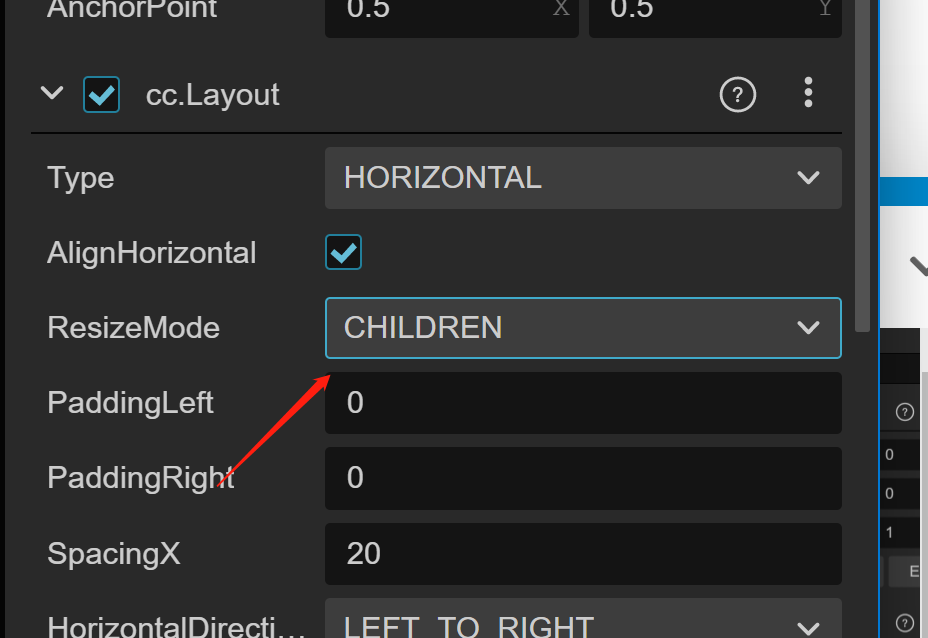Open the HorizontalDirection LEFT_TO_RIGHT dropdown
This screenshot has width=928, height=638.
pyautogui.click(x=582, y=624)
